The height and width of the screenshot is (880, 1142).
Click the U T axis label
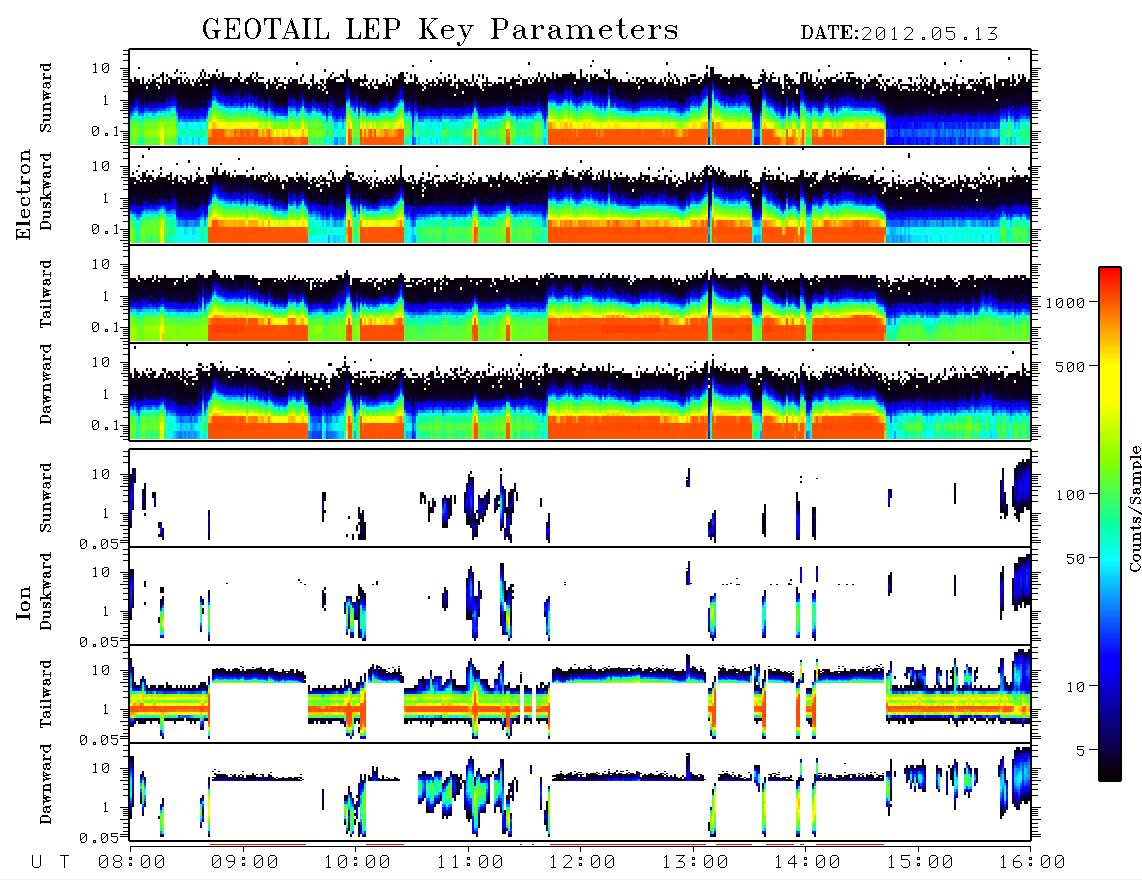[50, 863]
